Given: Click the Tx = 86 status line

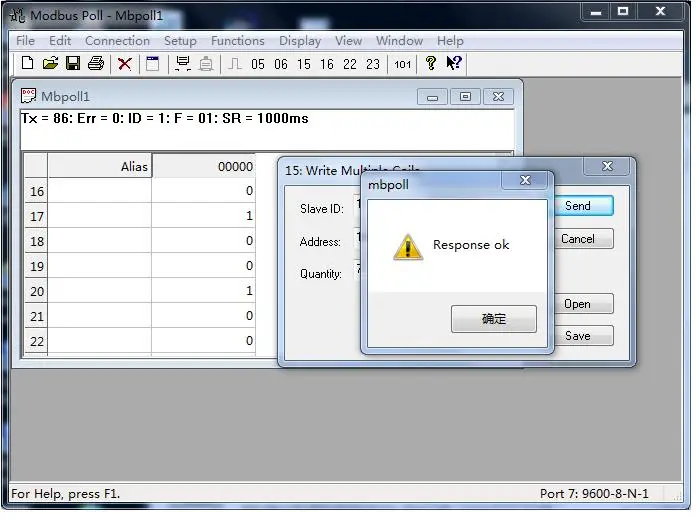Looking at the screenshot, I should pyautogui.click(x=165, y=118).
